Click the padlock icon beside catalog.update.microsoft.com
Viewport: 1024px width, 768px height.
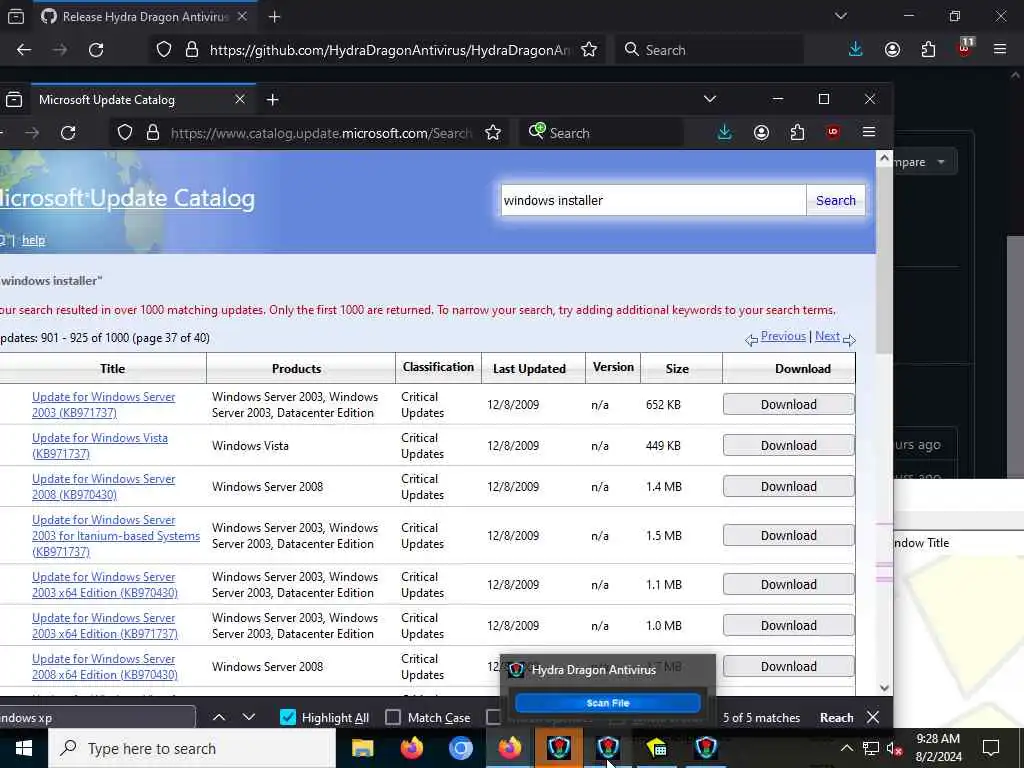coord(153,133)
